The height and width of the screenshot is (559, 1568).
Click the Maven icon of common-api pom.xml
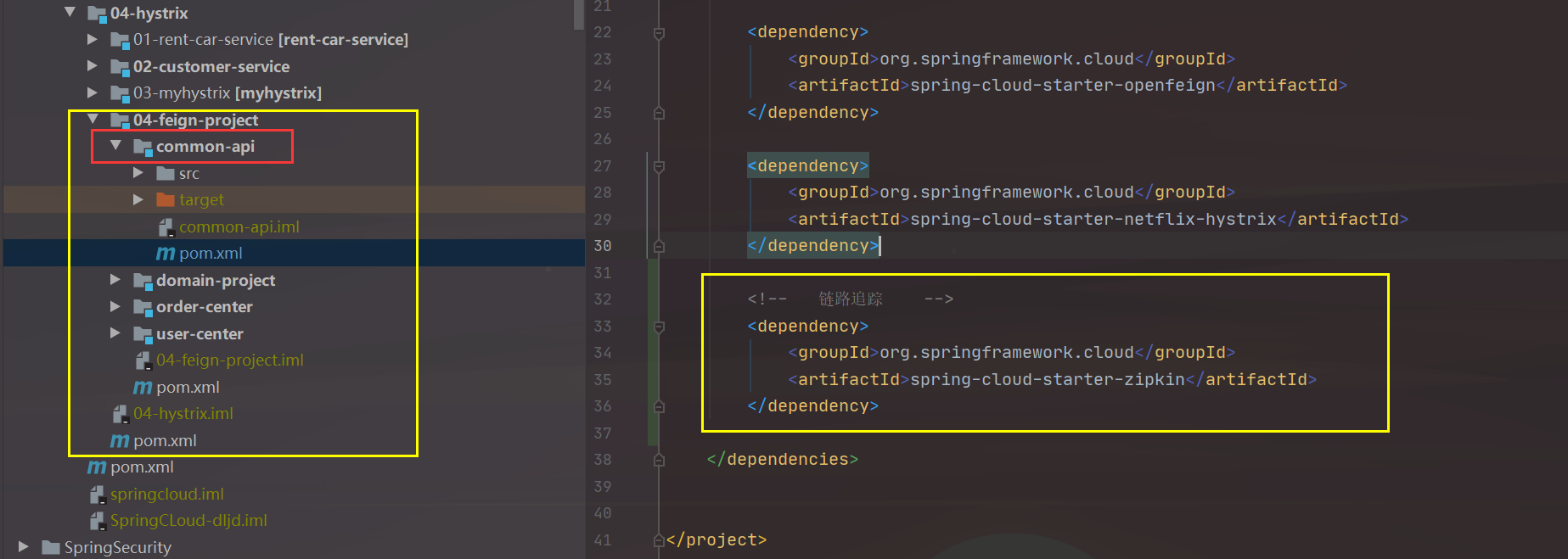(x=166, y=254)
